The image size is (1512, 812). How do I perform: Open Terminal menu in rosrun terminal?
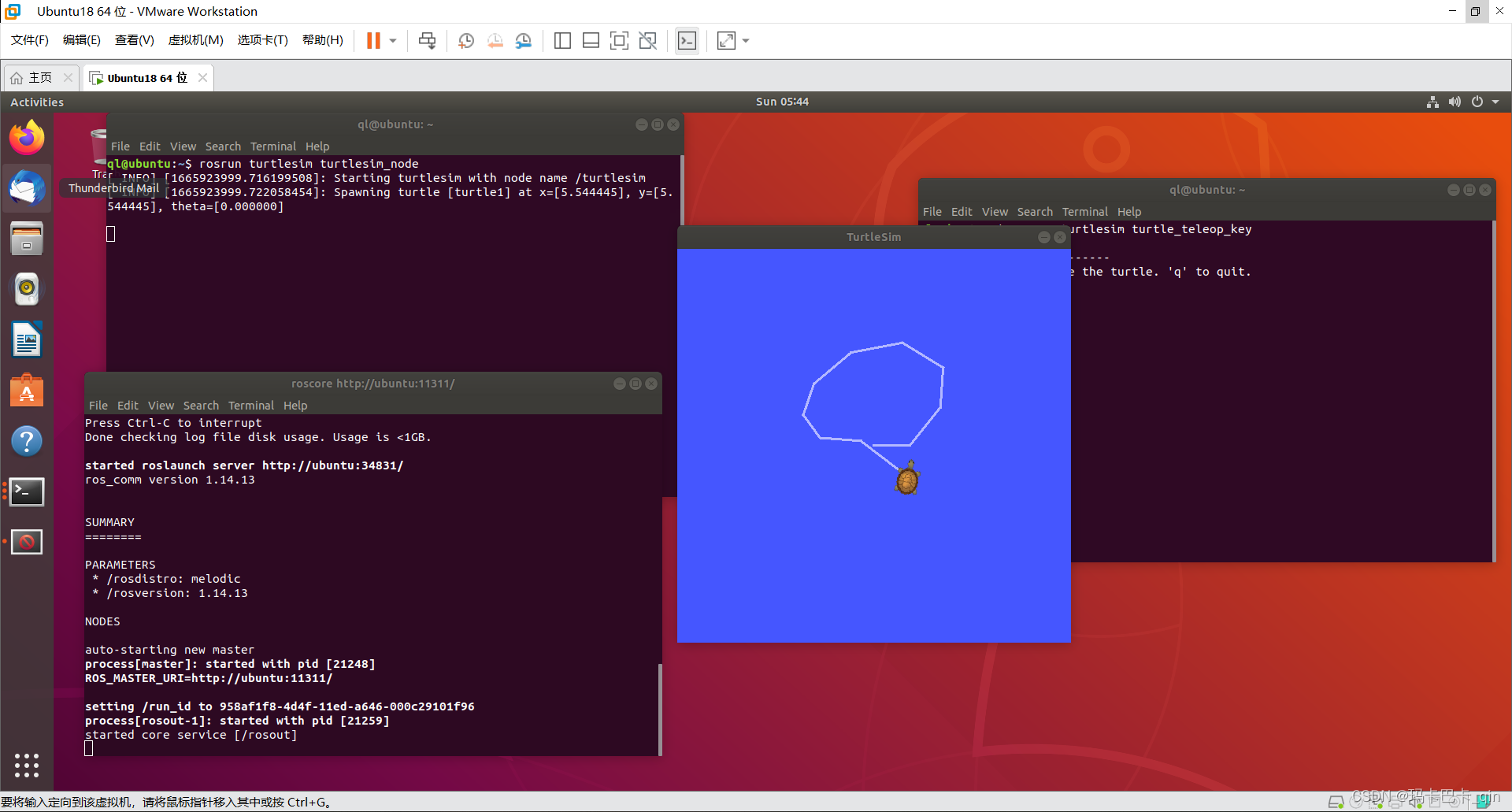coord(273,146)
